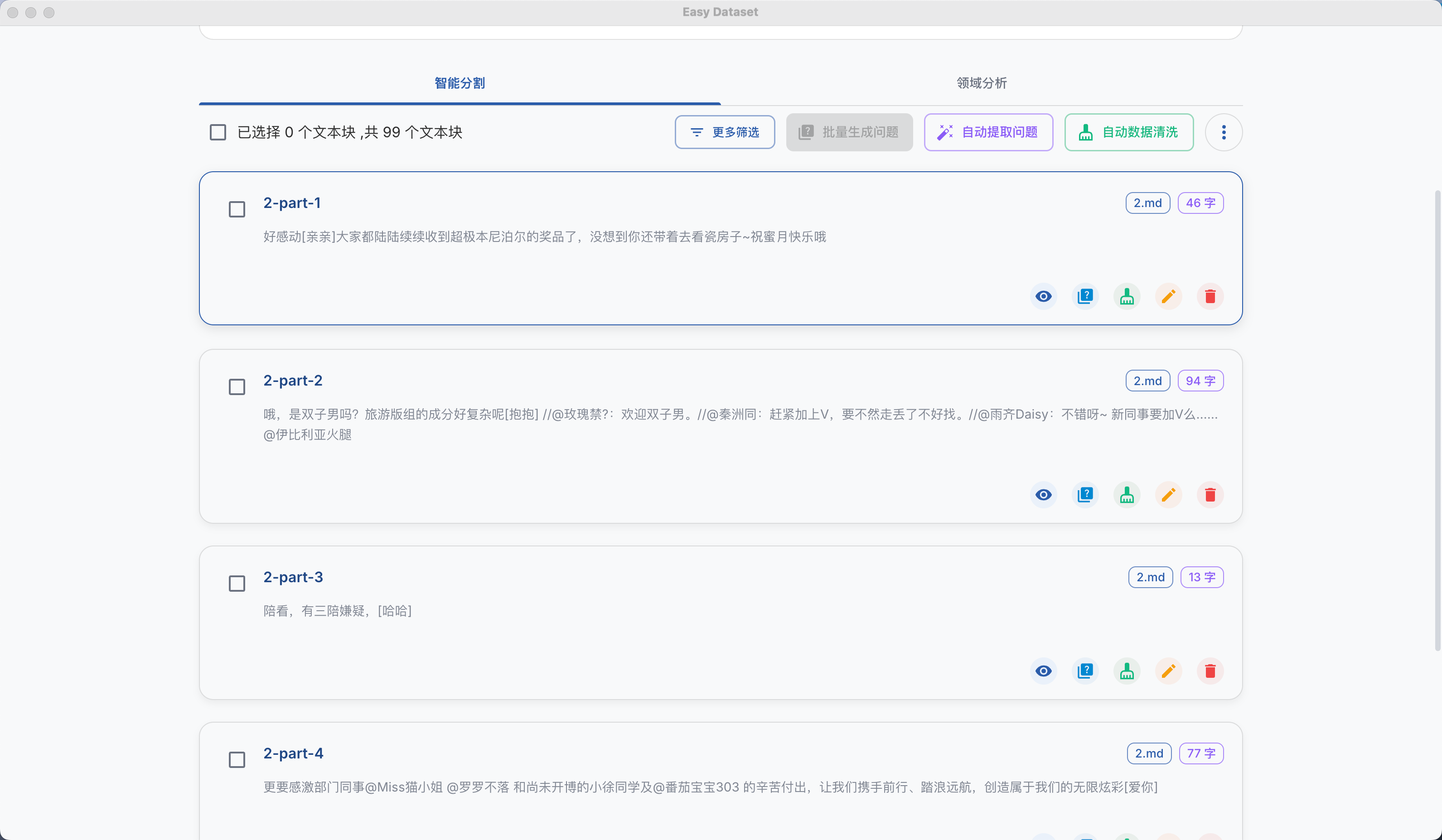Select the 智能分割 tab
Screen dimensions: 1442x840
tap(460, 83)
